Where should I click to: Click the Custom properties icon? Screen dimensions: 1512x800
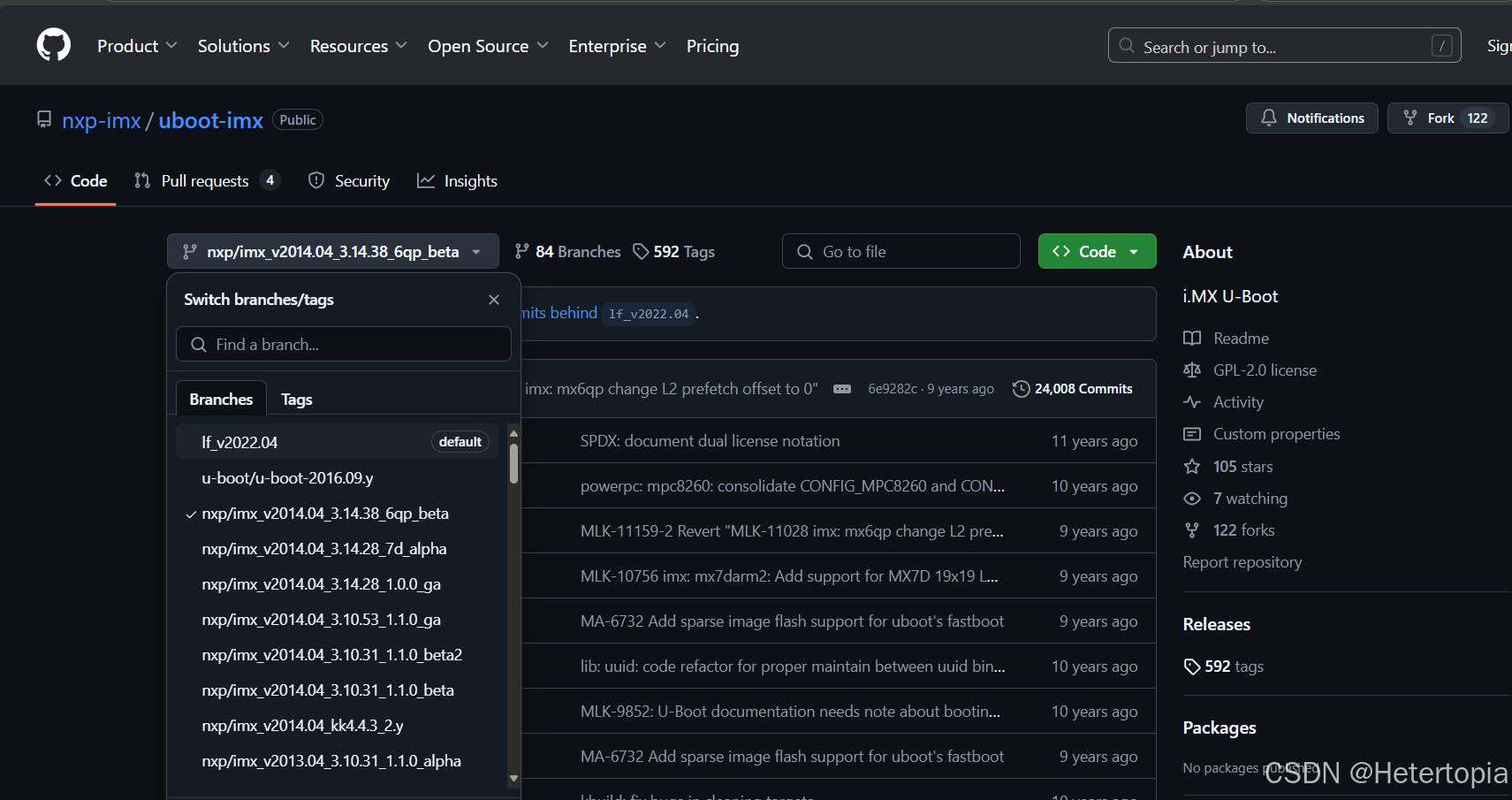pos(1192,433)
